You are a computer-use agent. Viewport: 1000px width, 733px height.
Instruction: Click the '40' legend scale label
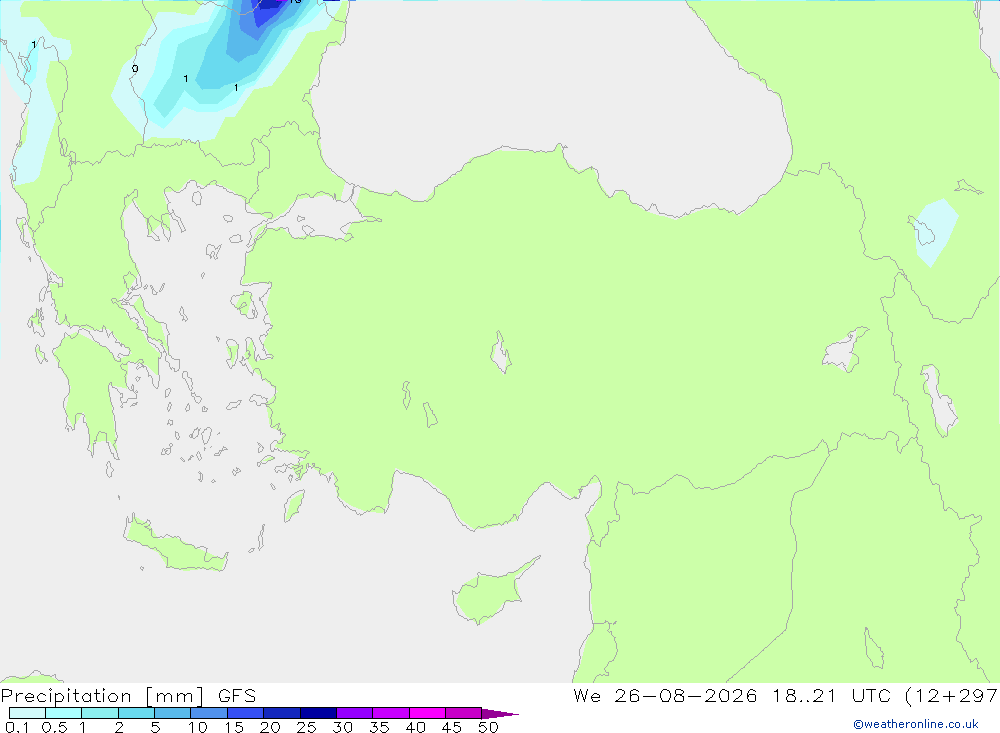click(x=415, y=727)
